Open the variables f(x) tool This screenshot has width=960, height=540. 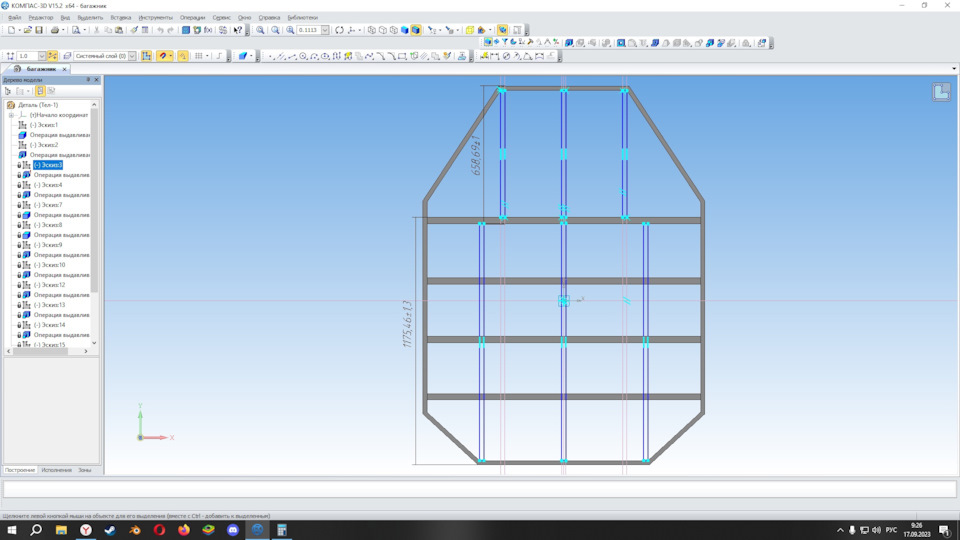(x=208, y=30)
